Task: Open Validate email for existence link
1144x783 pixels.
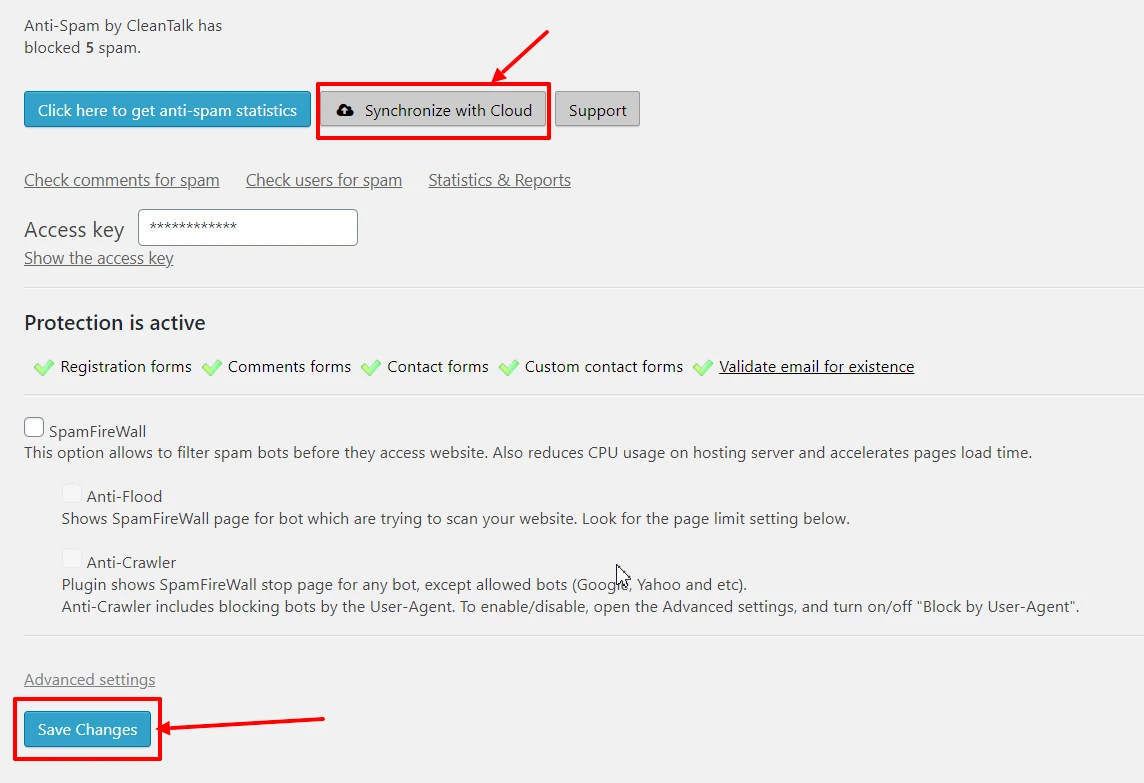Action: [x=816, y=367]
